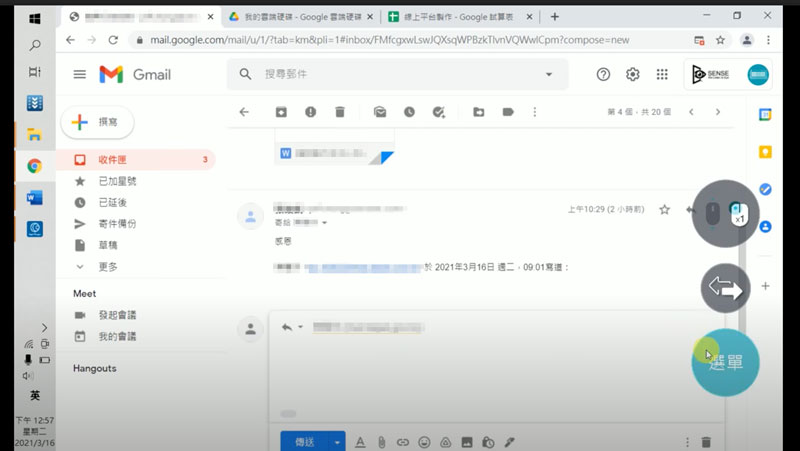Snooze the conversation
Viewport: 800px width, 451px height.
click(x=409, y=112)
